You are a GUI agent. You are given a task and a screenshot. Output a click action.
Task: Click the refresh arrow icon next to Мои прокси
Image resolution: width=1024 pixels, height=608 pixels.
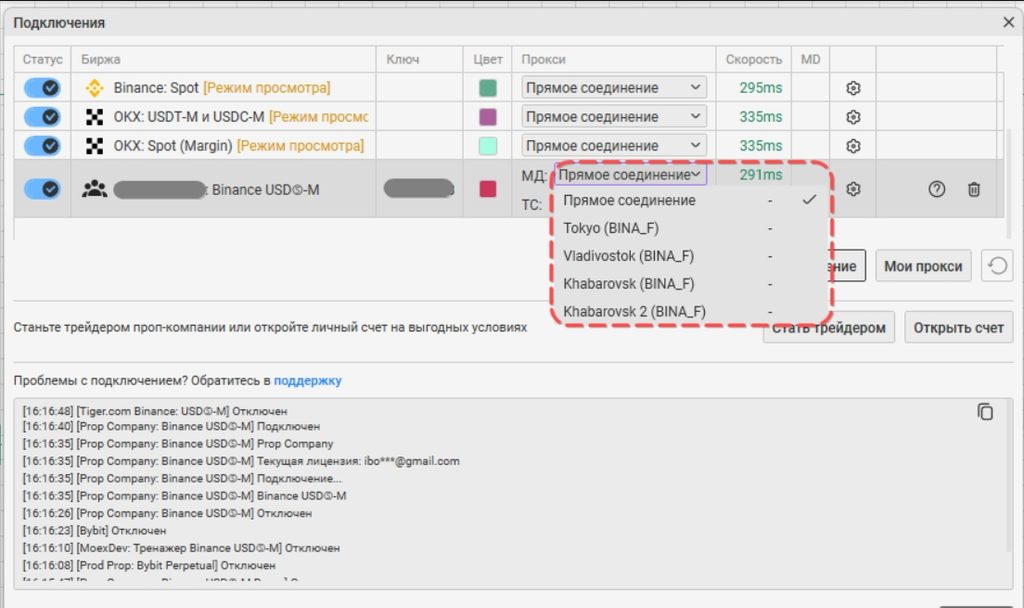[x=997, y=266]
